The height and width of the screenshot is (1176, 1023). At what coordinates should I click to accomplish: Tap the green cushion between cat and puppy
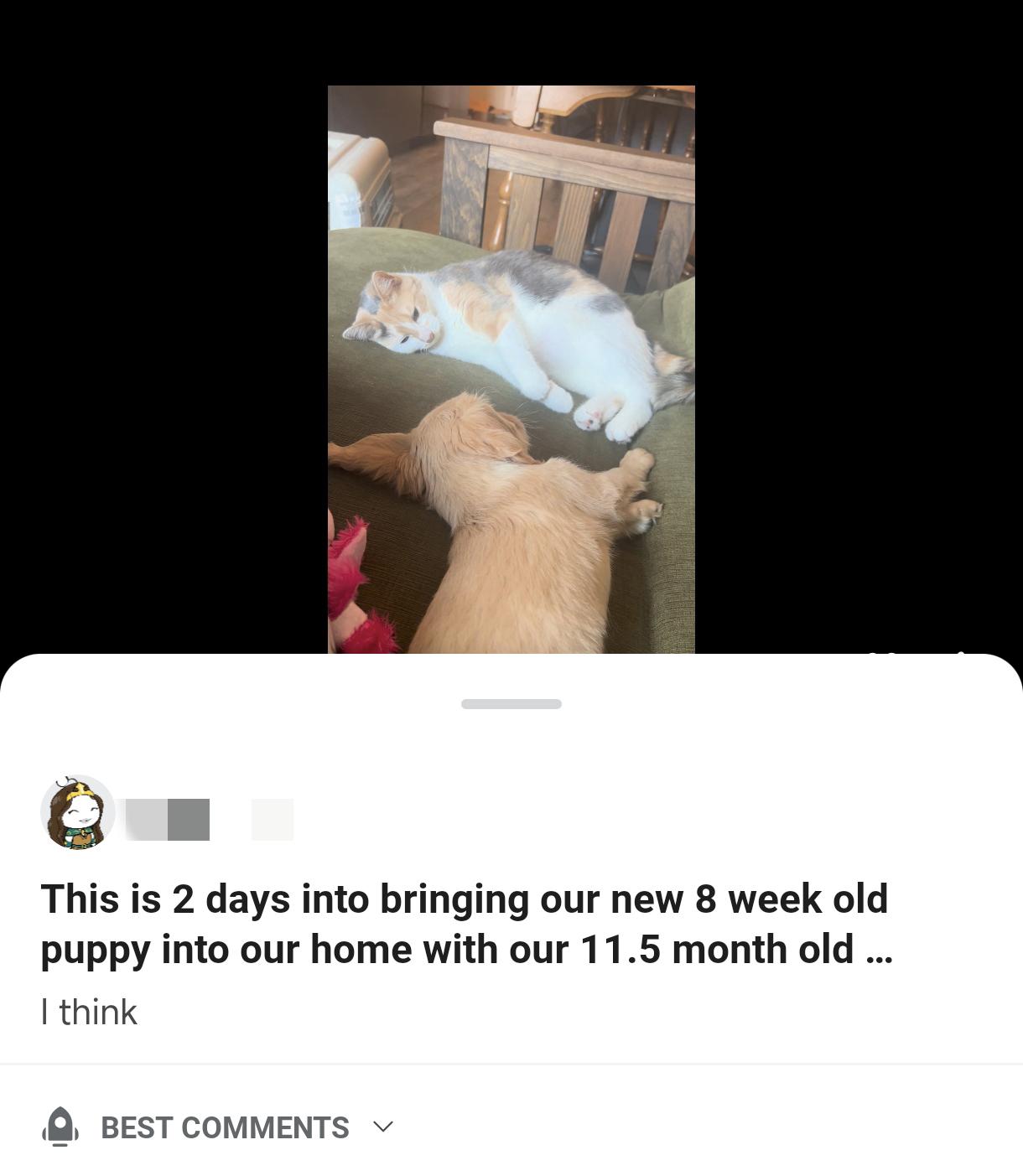pos(394,394)
